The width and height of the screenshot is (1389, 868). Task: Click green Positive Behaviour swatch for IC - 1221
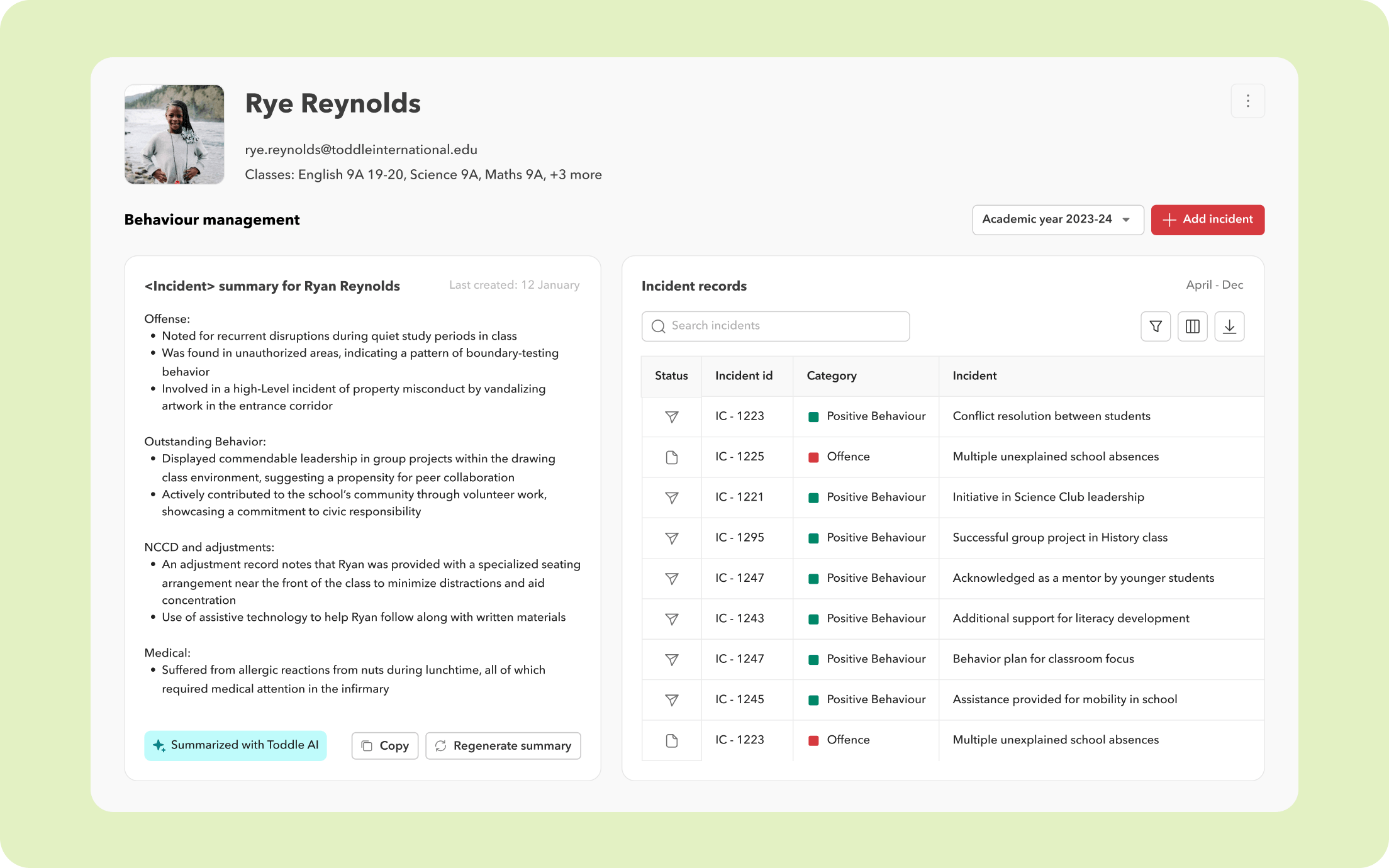(813, 498)
